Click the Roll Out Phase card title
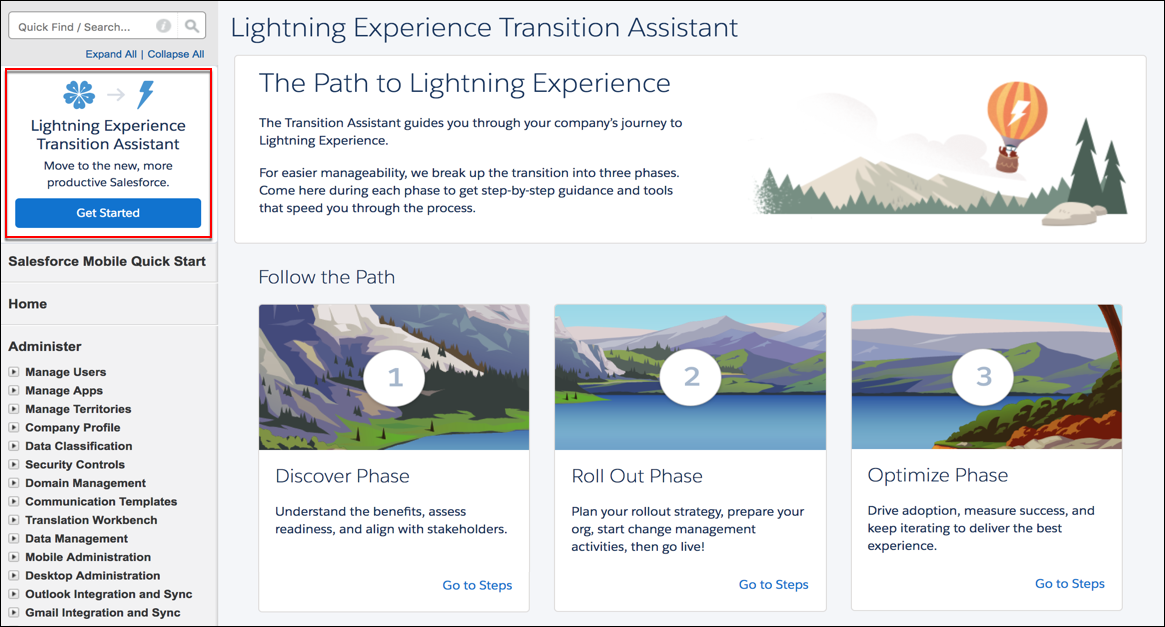The height and width of the screenshot is (627, 1165). point(637,476)
